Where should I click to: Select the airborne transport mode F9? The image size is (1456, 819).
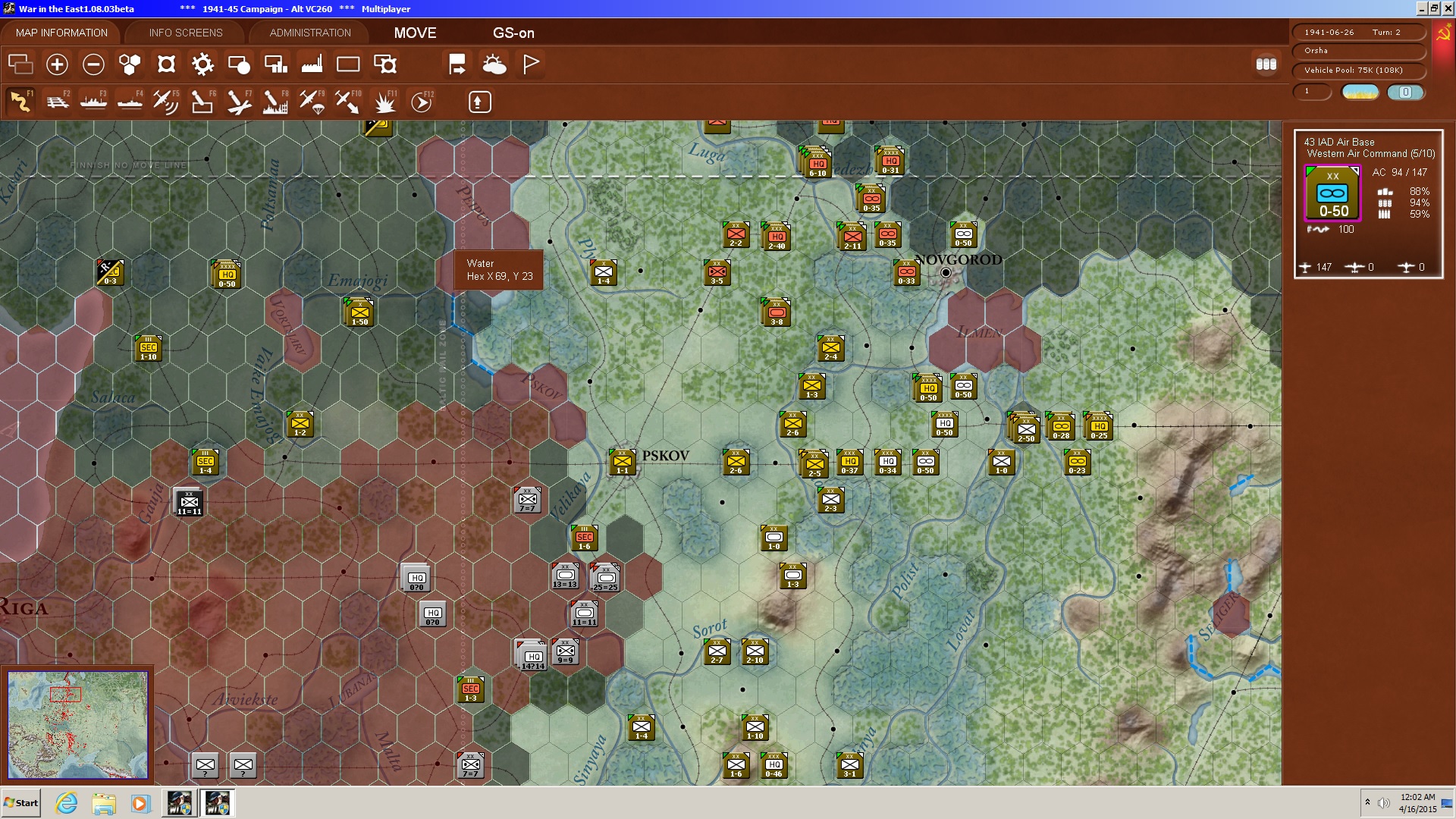pos(312,101)
